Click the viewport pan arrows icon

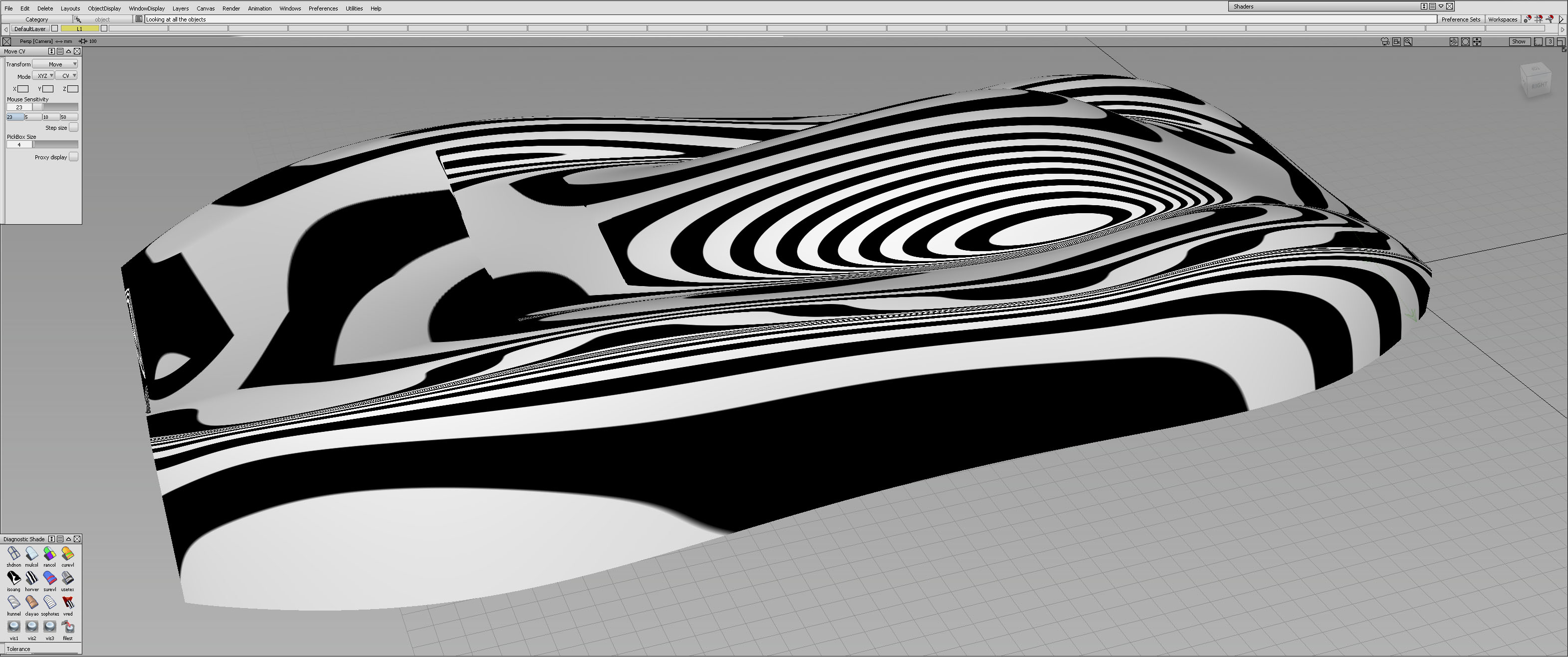[x=1477, y=41]
